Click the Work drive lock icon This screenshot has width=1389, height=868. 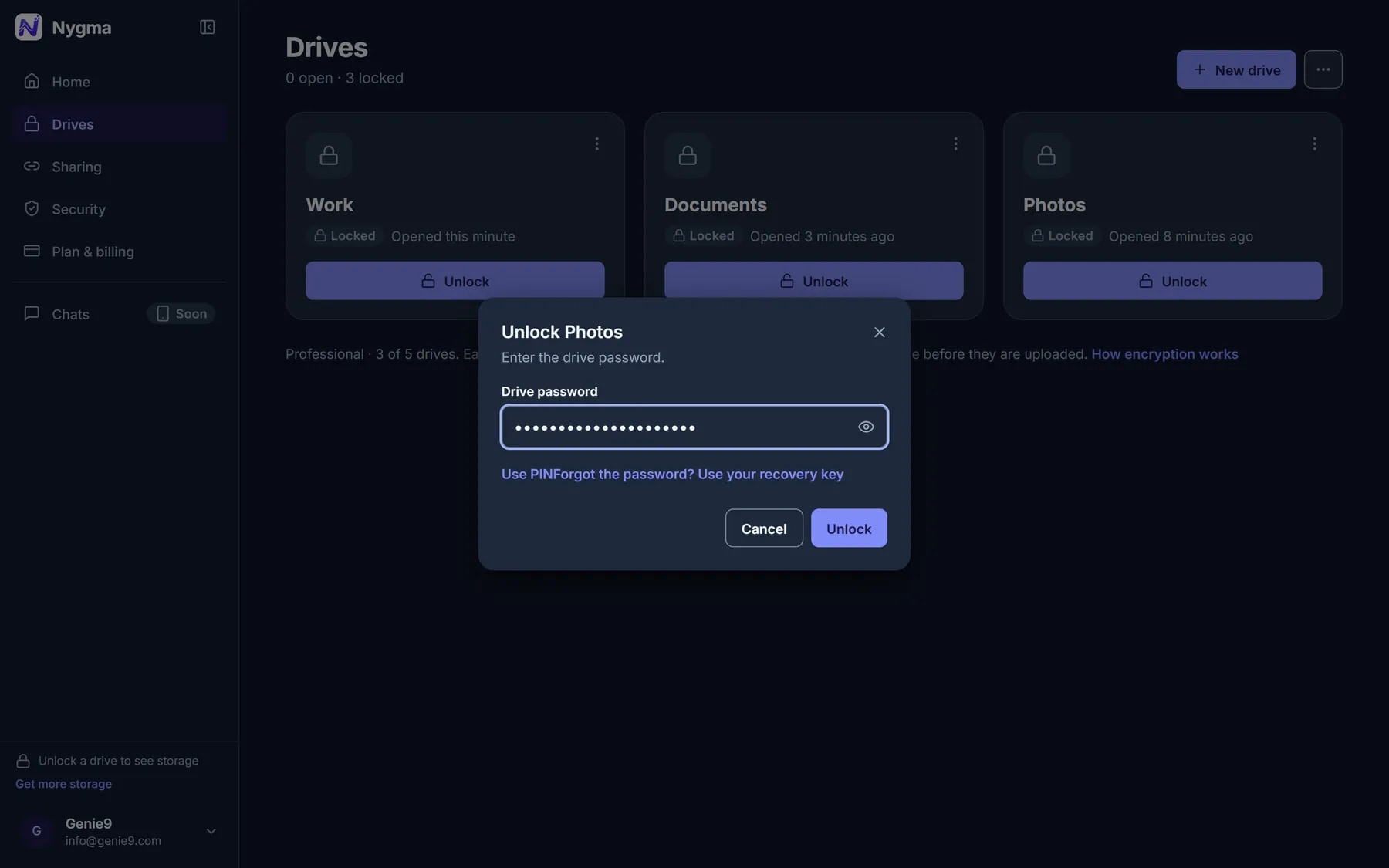pos(329,156)
